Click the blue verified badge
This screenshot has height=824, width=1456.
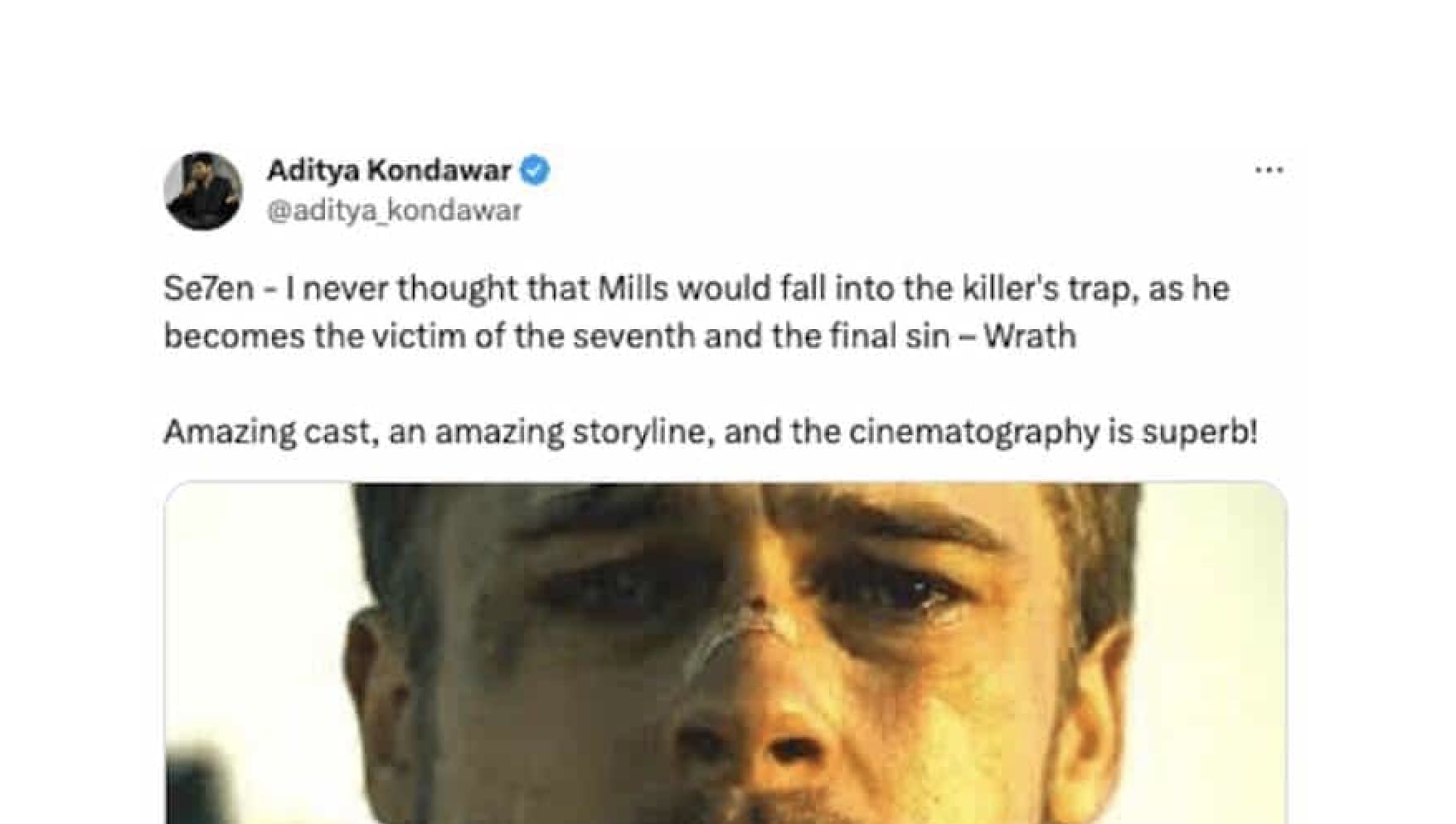(535, 171)
